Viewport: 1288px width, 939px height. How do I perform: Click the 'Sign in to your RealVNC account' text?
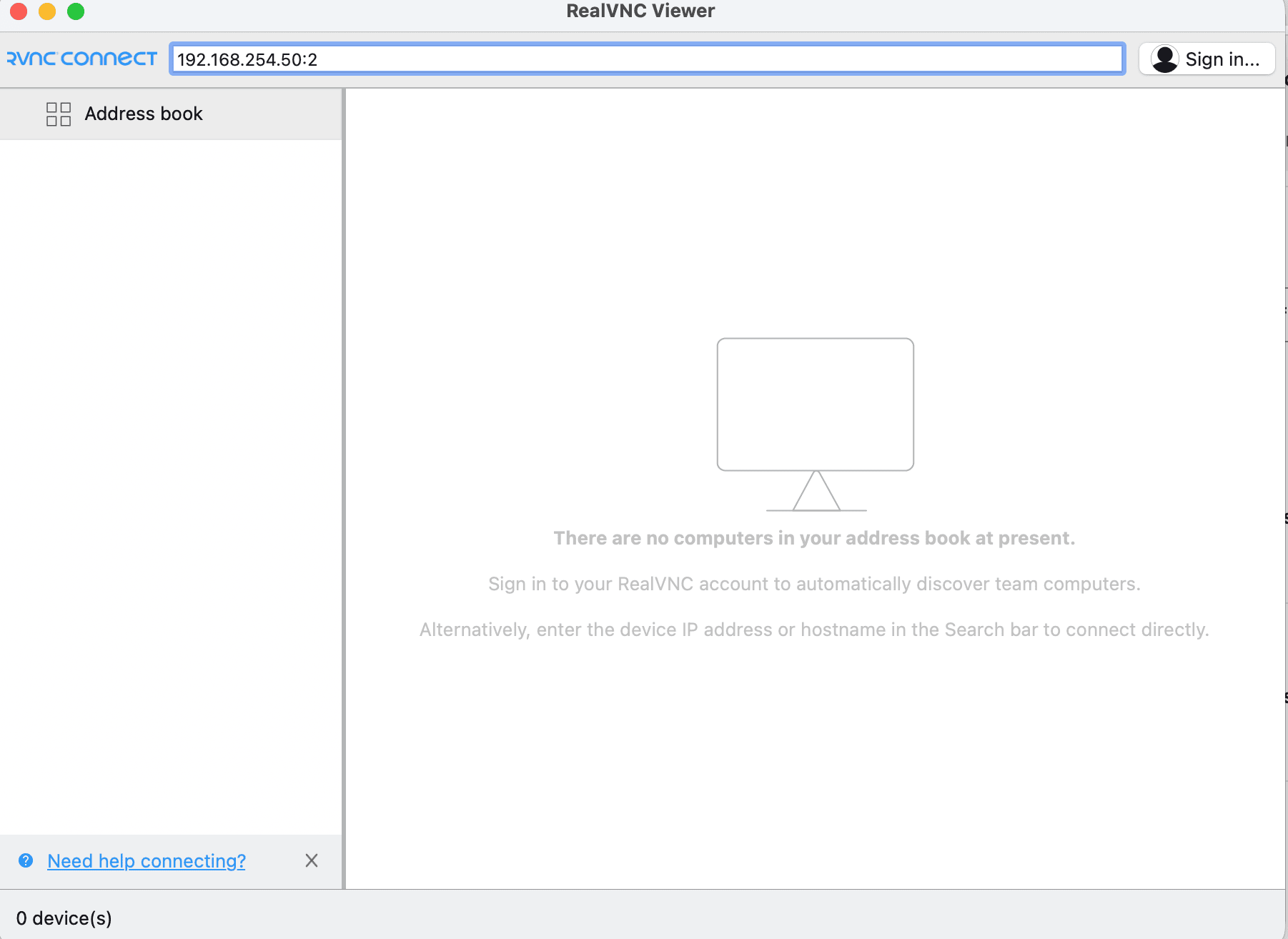(814, 584)
